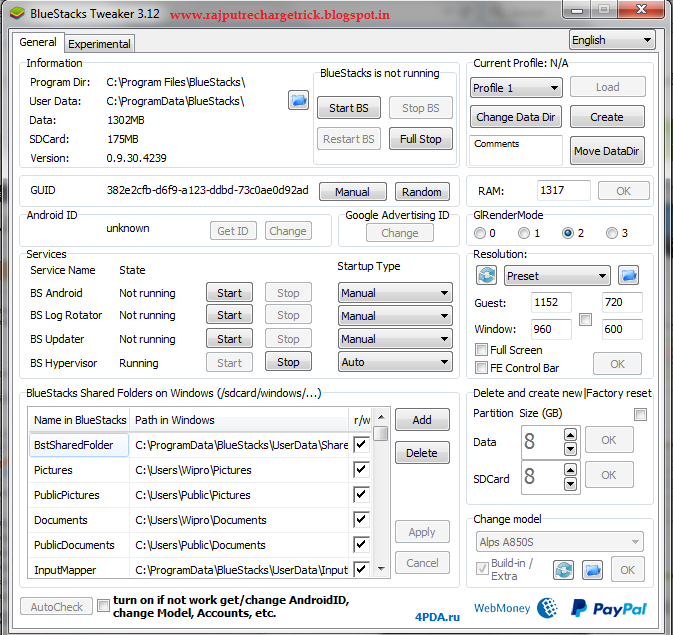Click the GUID Random button
The width and height of the screenshot is (673, 635).
pyautogui.click(x=422, y=191)
